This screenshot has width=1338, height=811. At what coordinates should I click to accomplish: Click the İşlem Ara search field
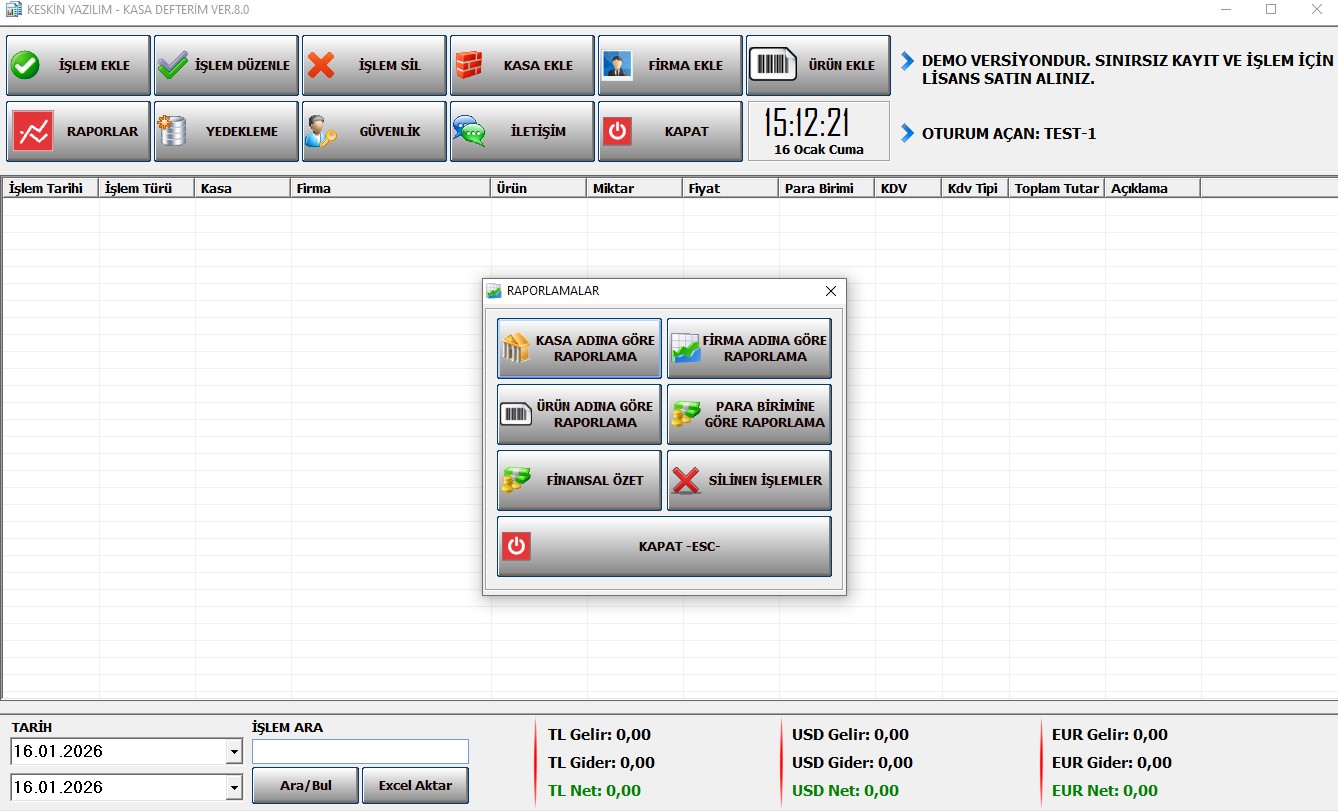click(x=360, y=751)
